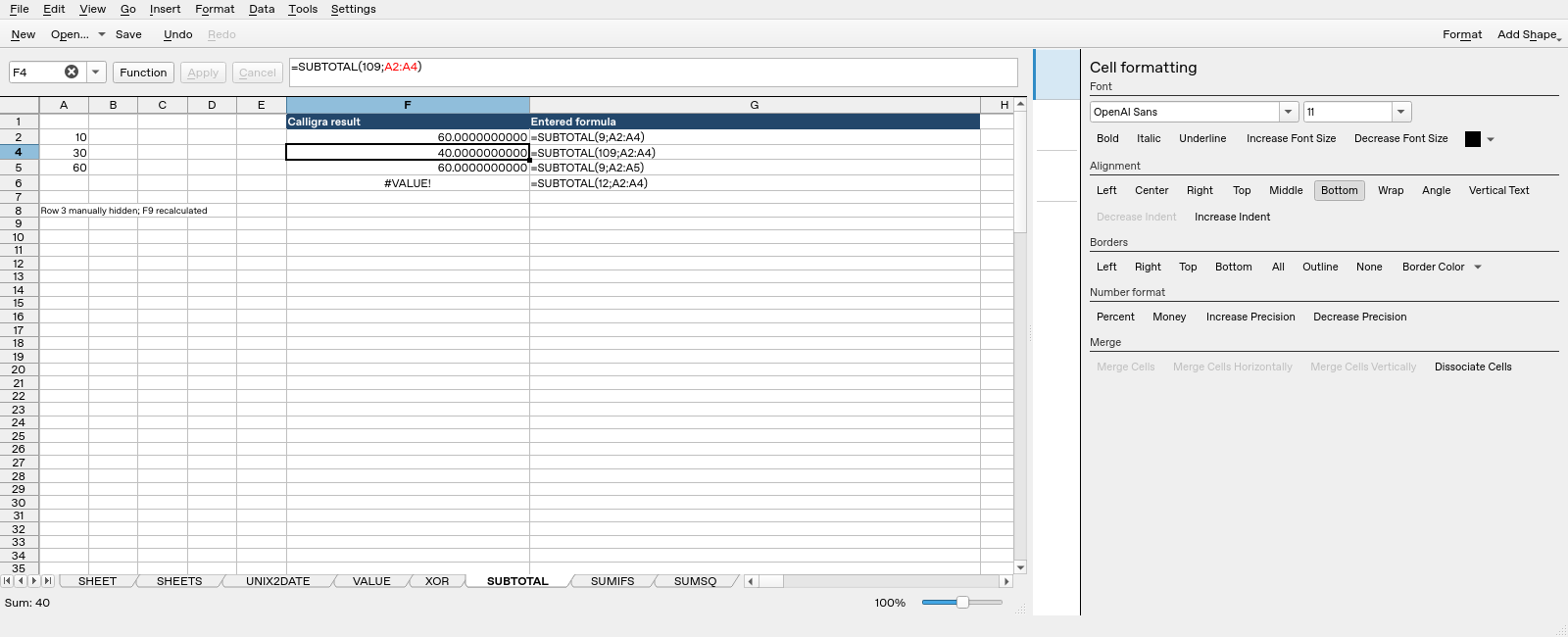Open the dropdown arrow next to Open...
The width and height of the screenshot is (1568, 637).
tap(101, 34)
